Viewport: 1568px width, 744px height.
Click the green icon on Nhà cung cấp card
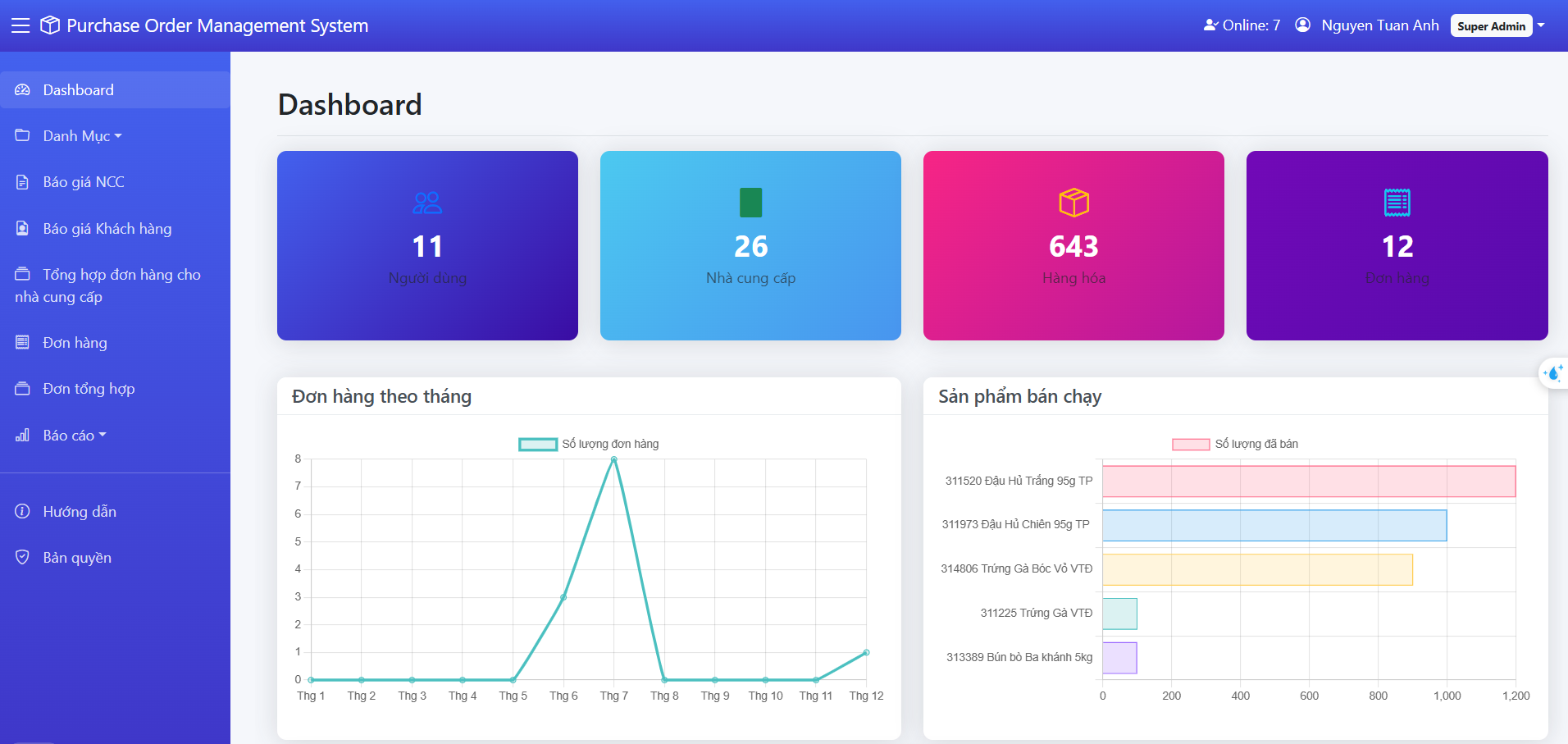[x=750, y=203]
